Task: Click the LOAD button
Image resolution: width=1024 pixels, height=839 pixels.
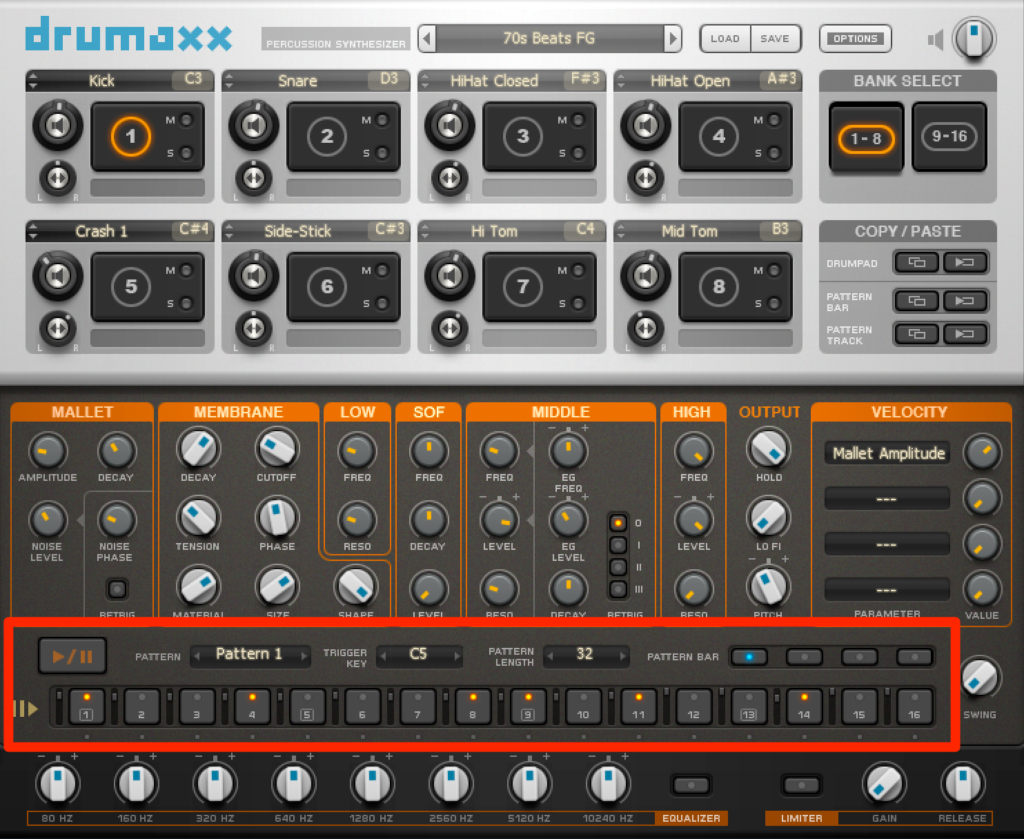Action: click(725, 39)
